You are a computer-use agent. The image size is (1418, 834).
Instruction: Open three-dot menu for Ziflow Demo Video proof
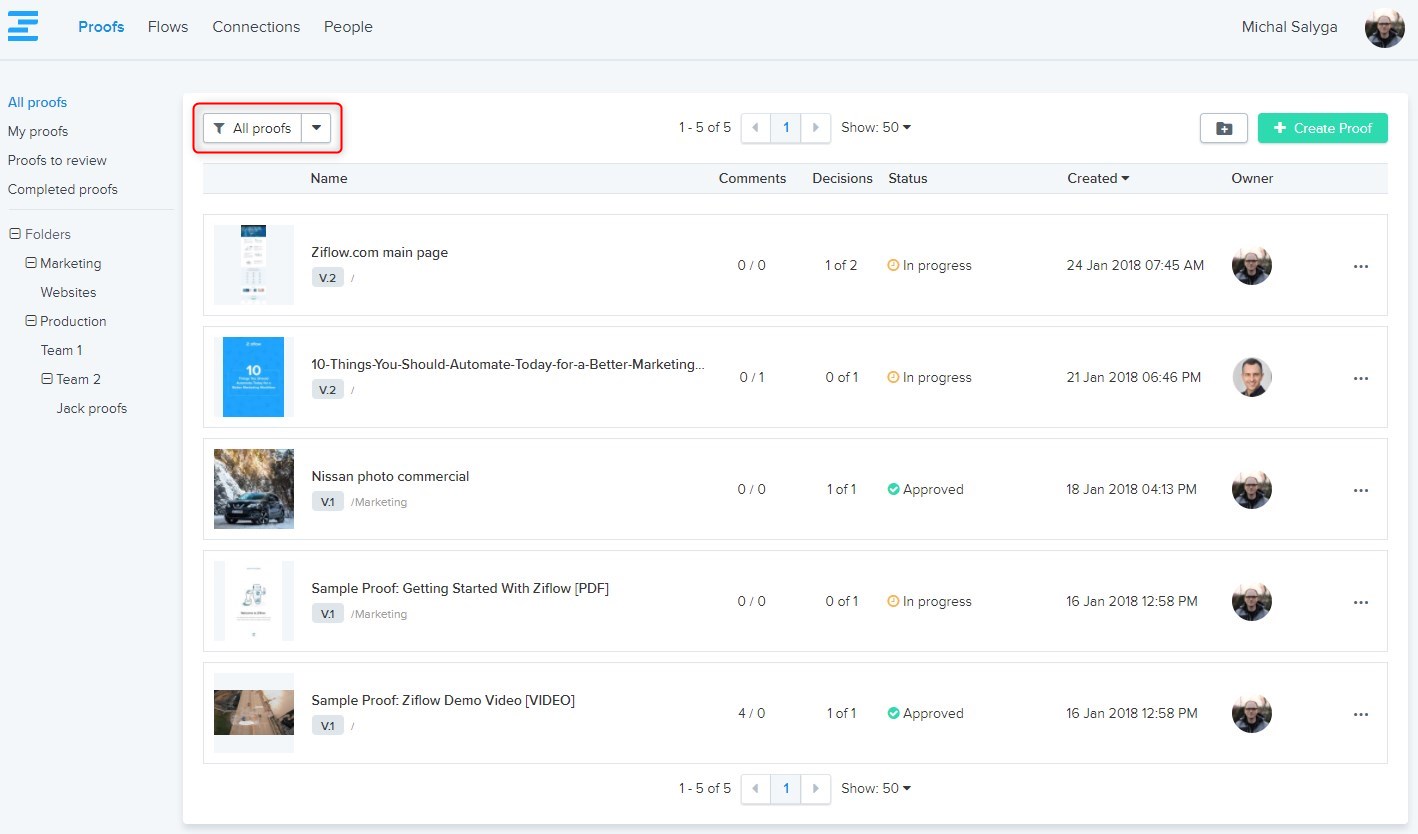[1360, 714]
